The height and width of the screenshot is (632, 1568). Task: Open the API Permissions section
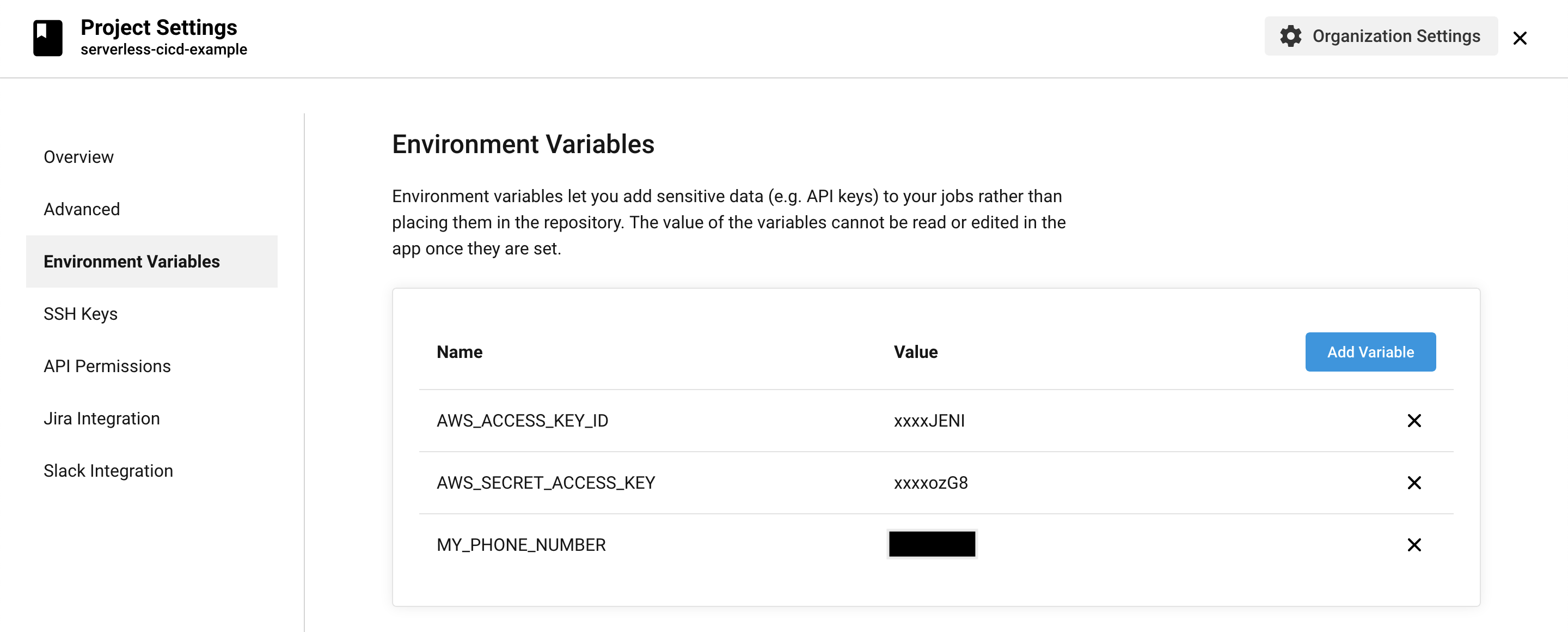tap(107, 366)
